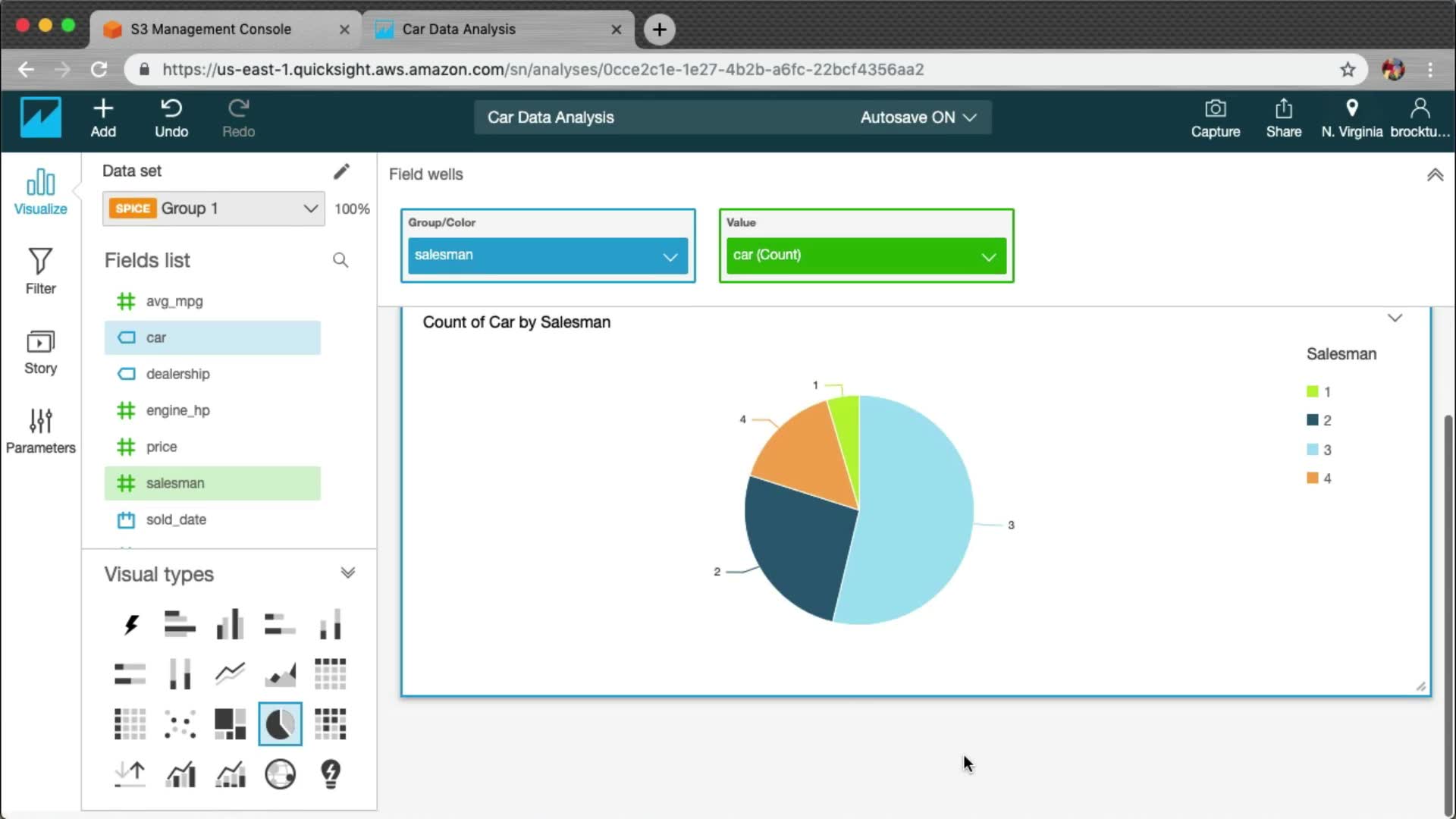Pick the geospatial map visual type
This screenshot has height=819, width=1456.
pyautogui.click(x=280, y=774)
